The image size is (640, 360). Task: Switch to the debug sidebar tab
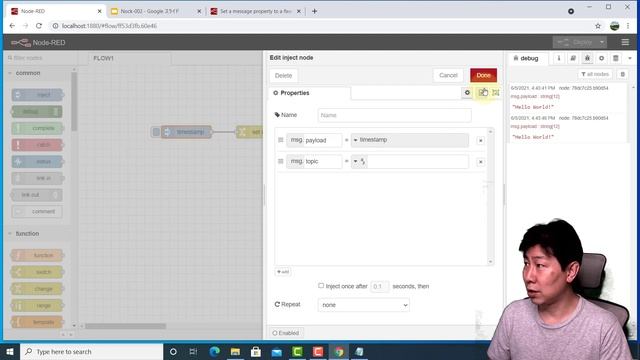point(526,58)
